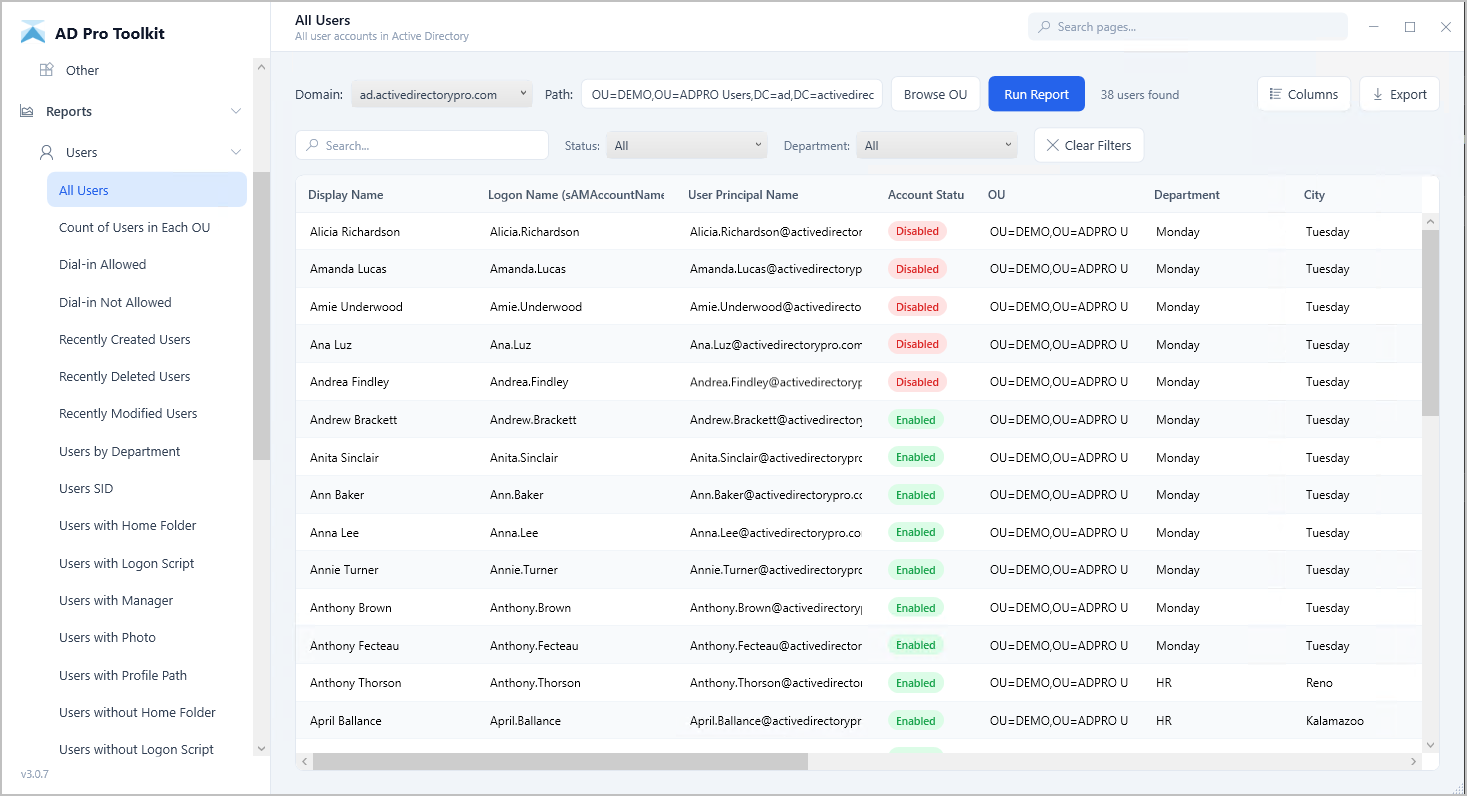
Task: Click the sidebar scroll down arrow
Action: (x=261, y=748)
